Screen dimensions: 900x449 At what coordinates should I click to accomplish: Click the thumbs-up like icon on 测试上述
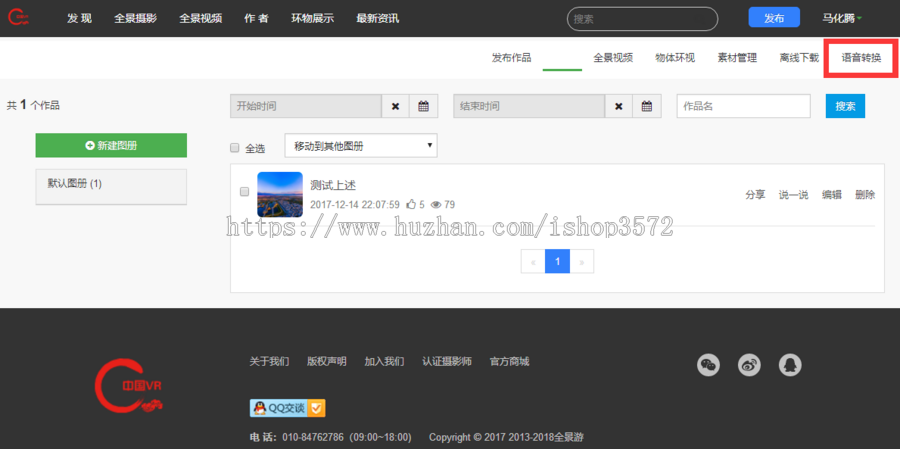[411, 204]
